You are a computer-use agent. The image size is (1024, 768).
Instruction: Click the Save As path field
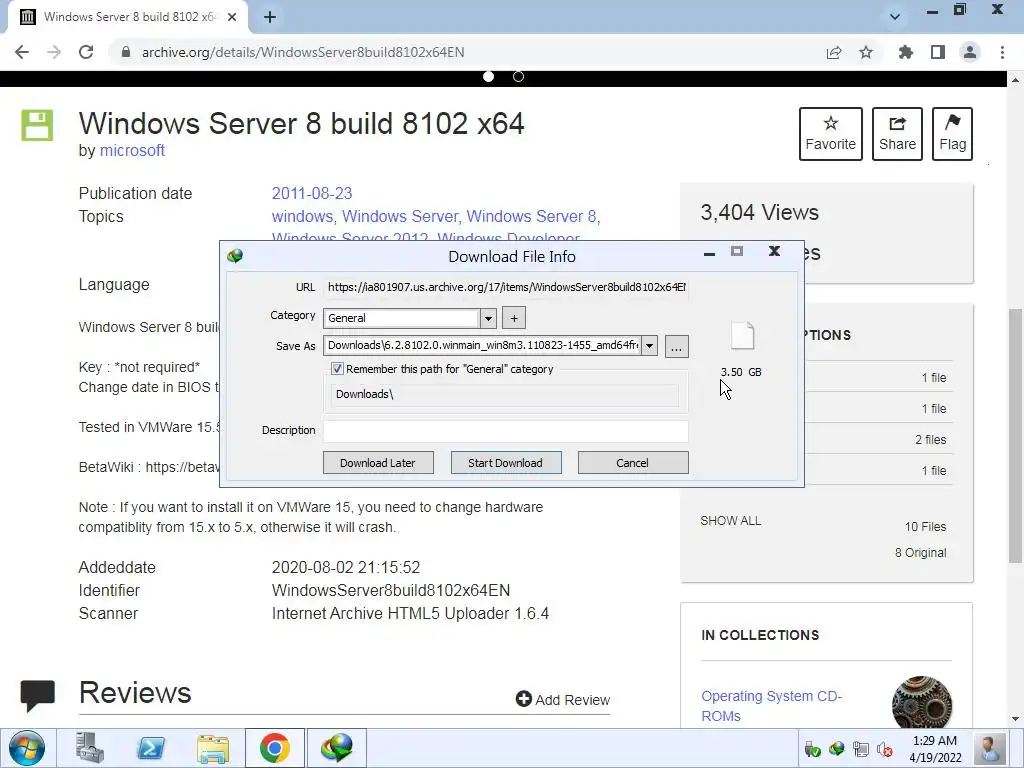click(x=483, y=345)
